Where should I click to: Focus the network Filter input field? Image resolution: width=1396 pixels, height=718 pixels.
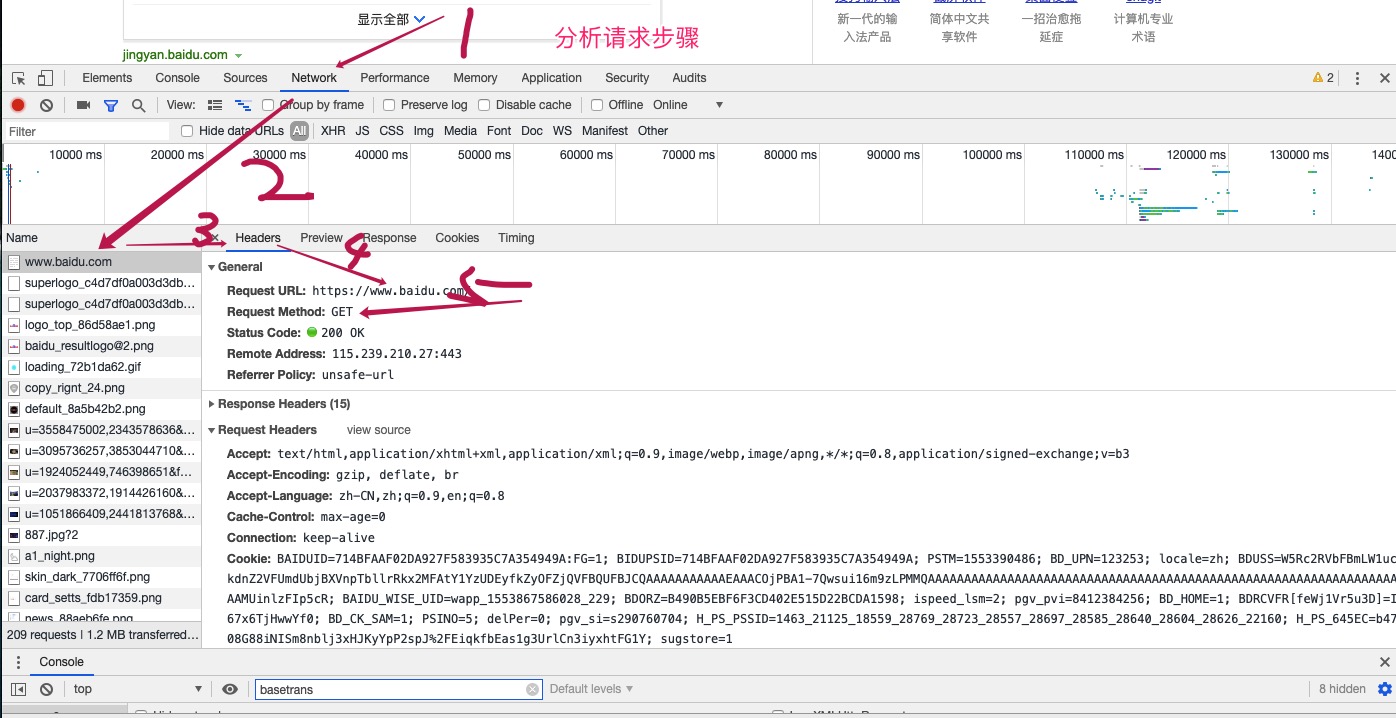coord(87,131)
